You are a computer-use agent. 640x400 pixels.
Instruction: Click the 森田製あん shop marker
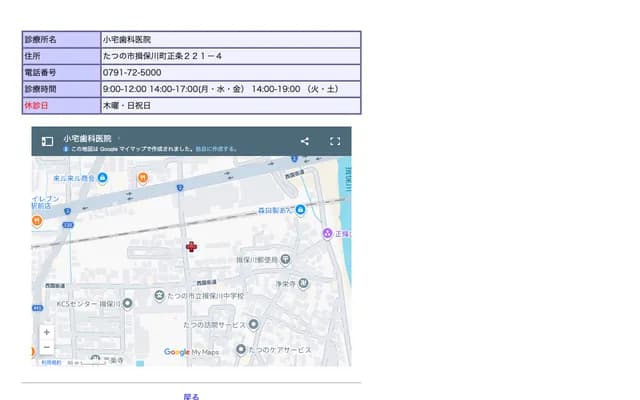click(300, 210)
